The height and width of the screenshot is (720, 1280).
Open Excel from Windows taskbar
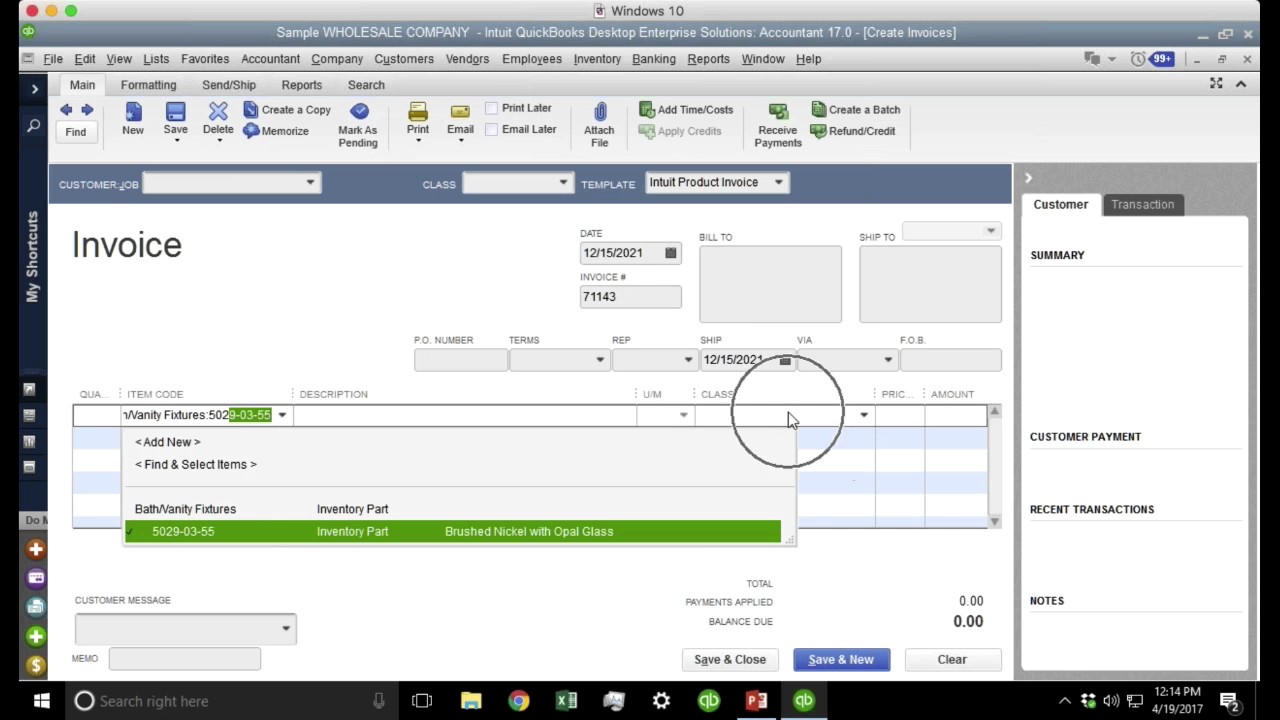pos(566,701)
